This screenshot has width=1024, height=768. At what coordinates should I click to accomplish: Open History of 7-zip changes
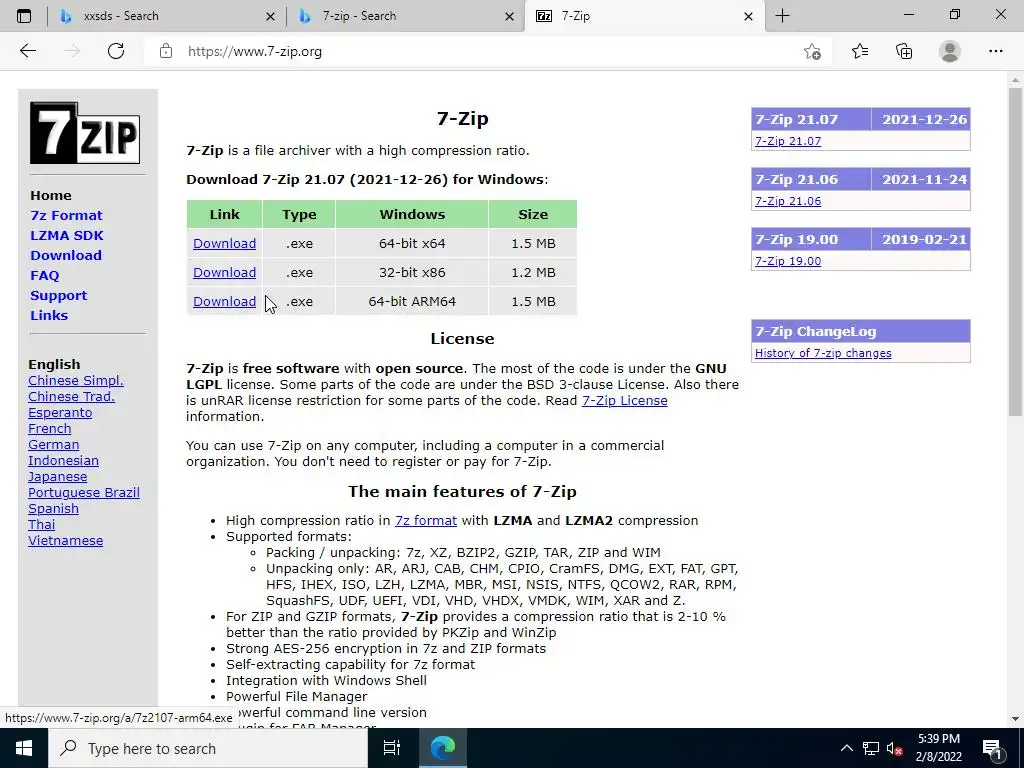pos(823,353)
